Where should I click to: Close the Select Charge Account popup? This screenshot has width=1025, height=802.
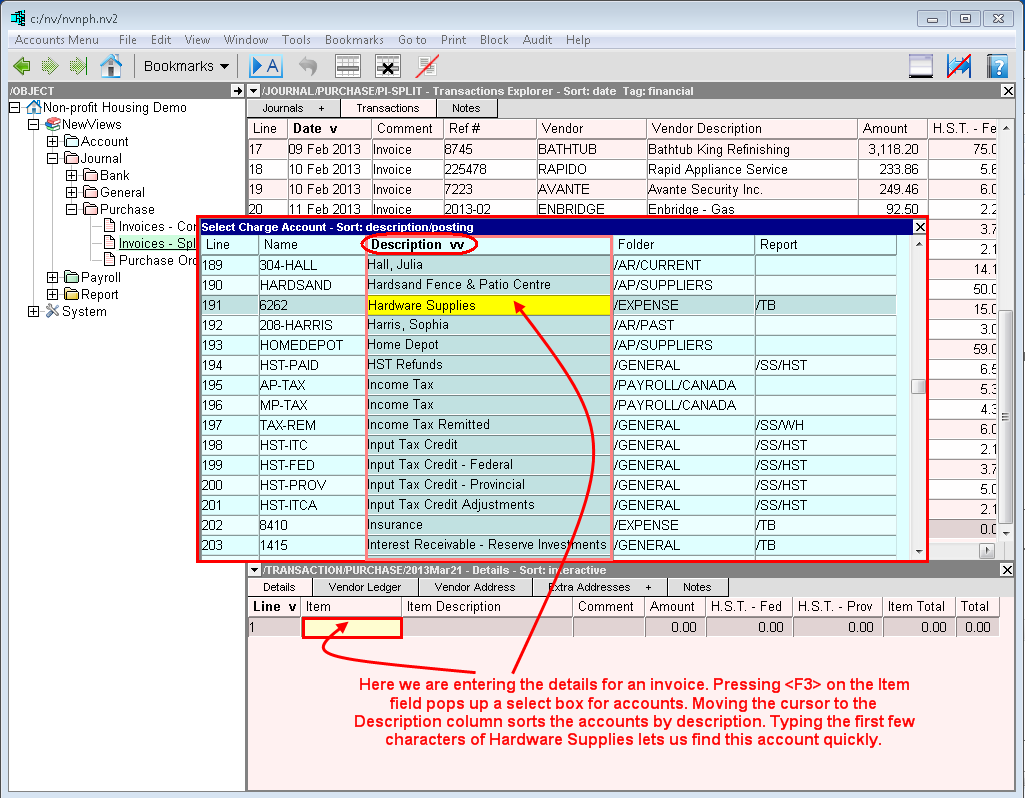[x=920, y=227]
